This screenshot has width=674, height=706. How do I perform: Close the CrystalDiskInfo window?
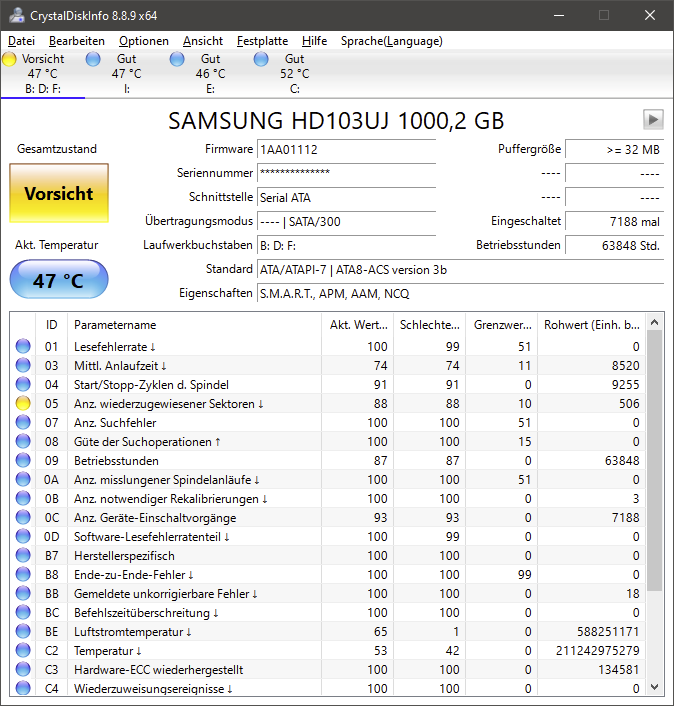point(650,15)
